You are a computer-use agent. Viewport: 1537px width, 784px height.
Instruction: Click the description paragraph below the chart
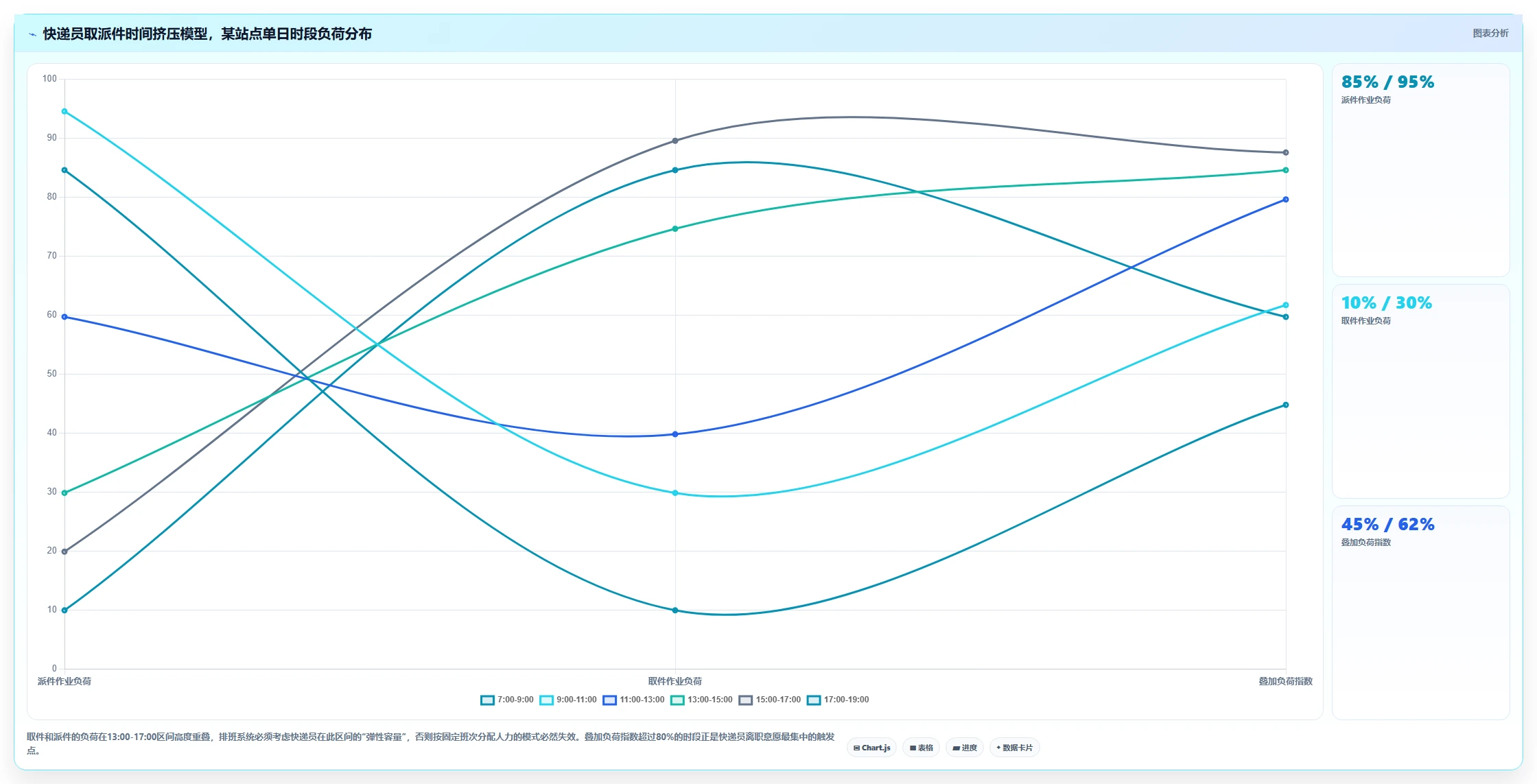[431, 744]
